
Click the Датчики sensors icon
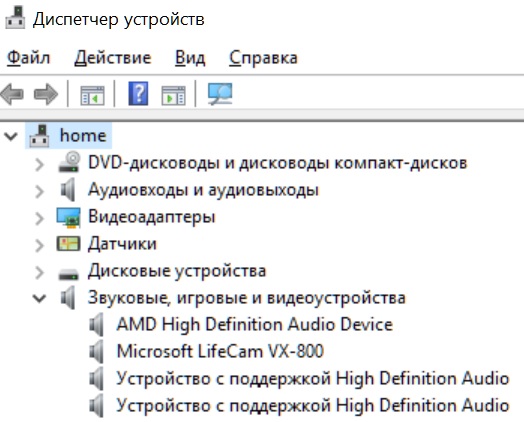(x=68, y=244)
